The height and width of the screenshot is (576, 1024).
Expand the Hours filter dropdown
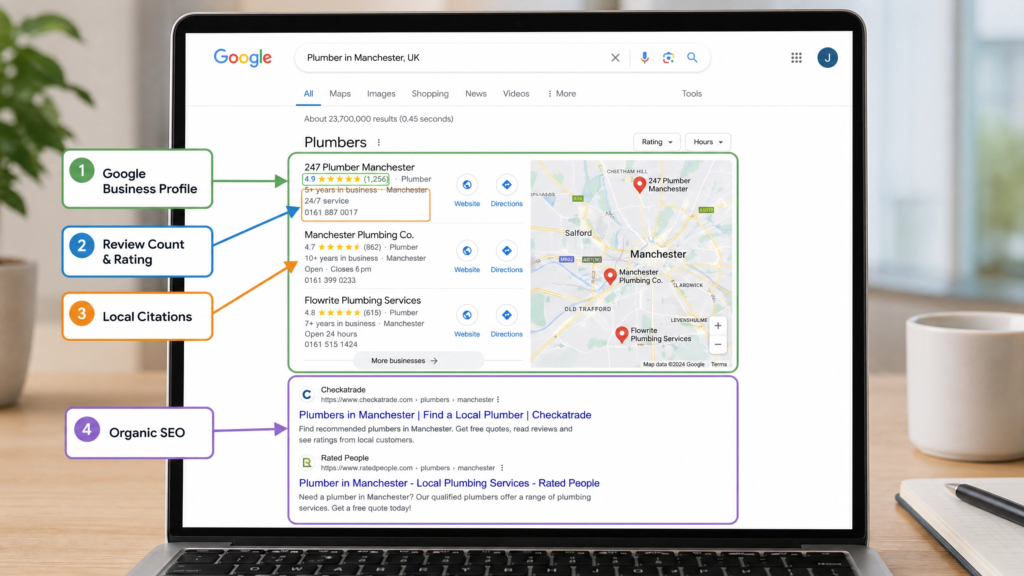(x=708, y=142)
